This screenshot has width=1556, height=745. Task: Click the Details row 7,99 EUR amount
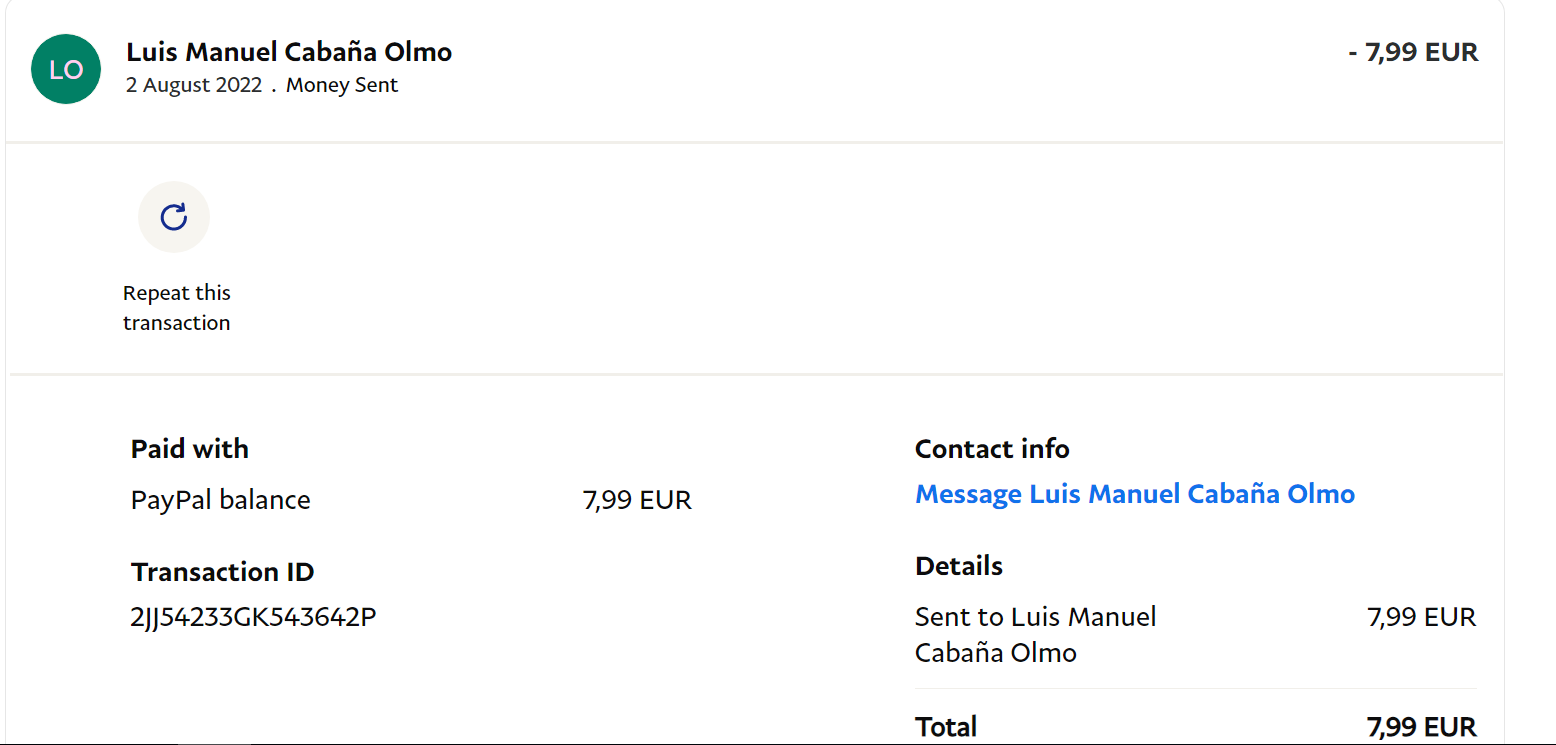click(x=1421, y=617)
